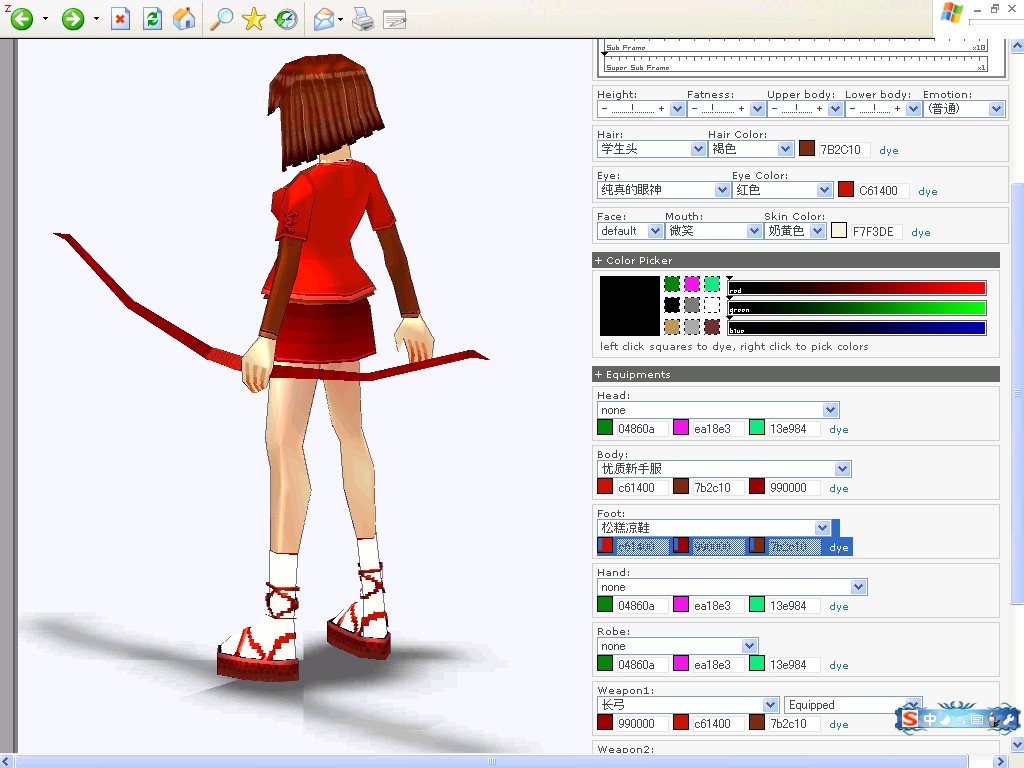Click the blue slider in Color Picker
Image resolution: width=1024 pixels, height=768 pixels.
click(857, 328)
